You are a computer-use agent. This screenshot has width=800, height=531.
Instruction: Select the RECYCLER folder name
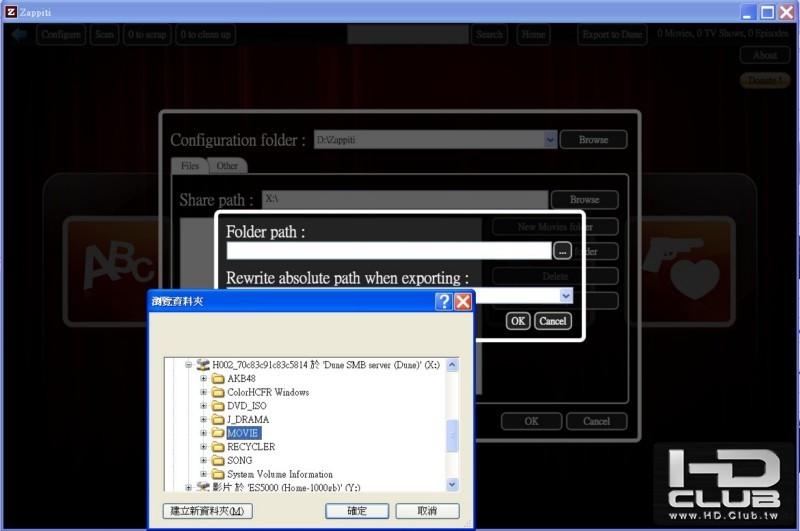[251, 447]
